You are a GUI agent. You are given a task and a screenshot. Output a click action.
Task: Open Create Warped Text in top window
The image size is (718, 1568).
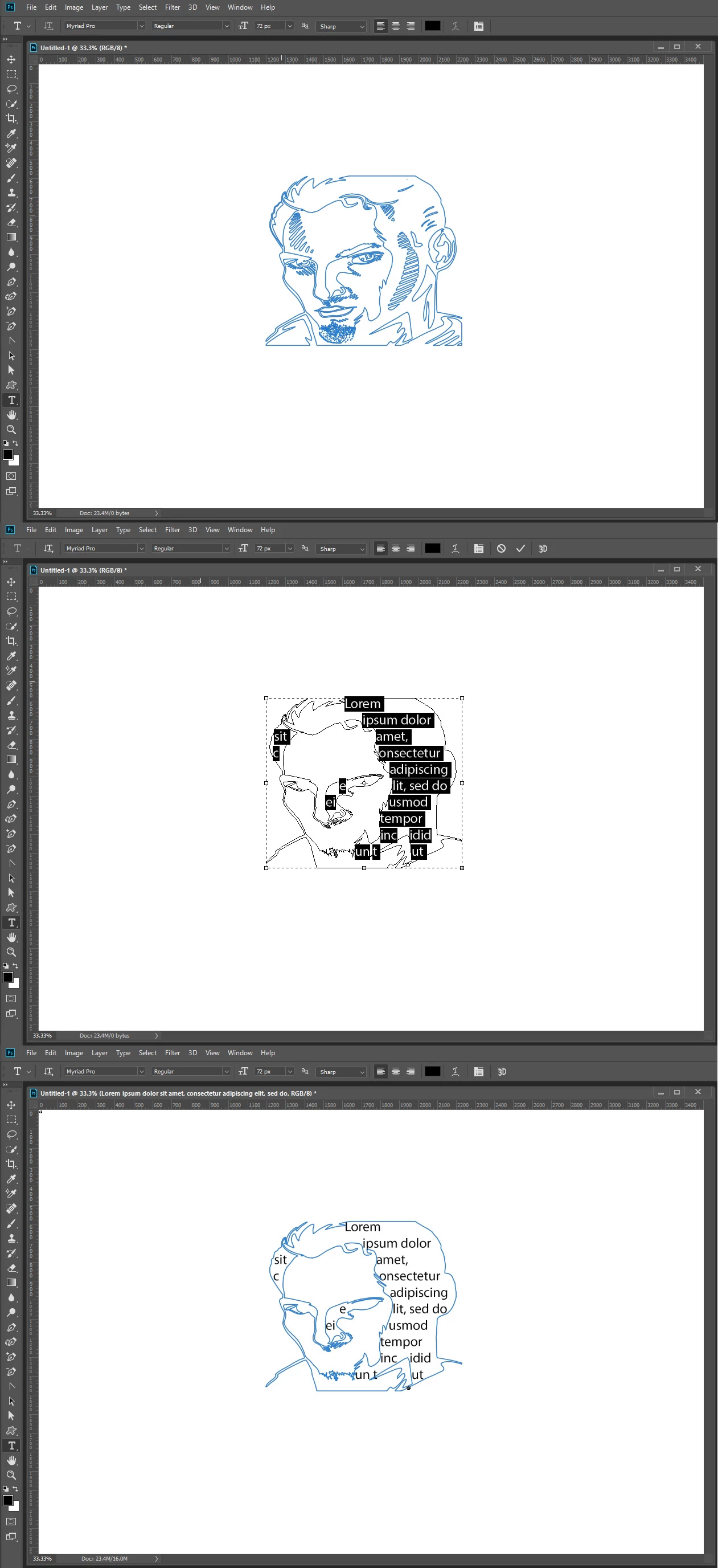[x=455, y=26]
